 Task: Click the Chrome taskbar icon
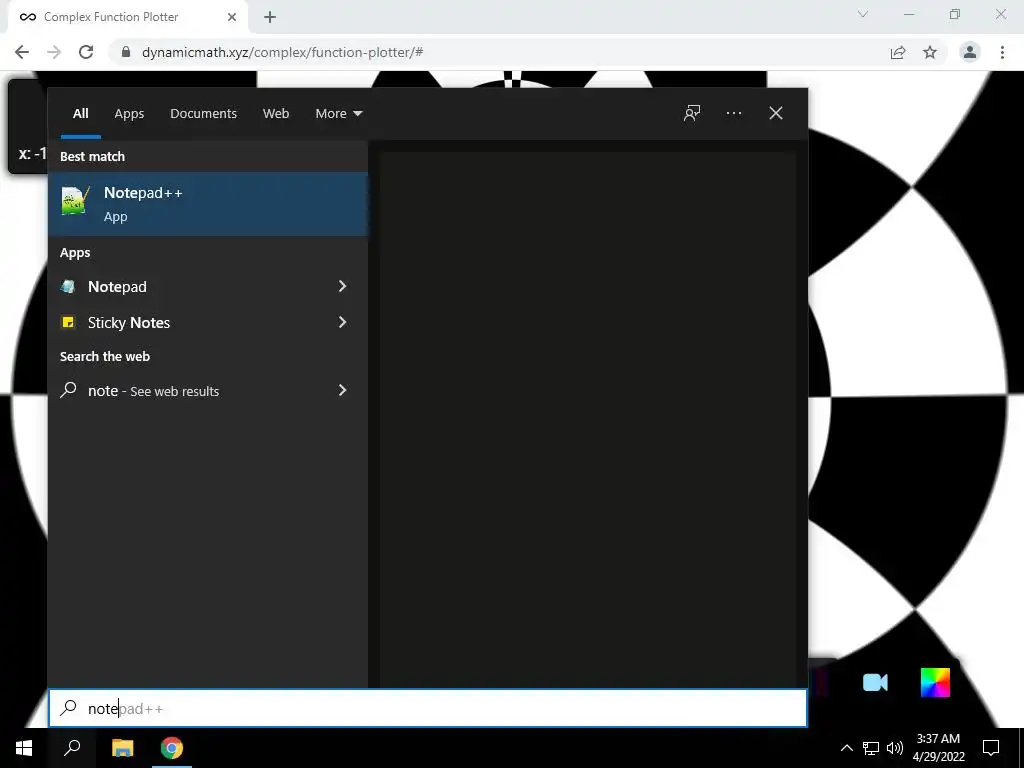click(172, 748)
